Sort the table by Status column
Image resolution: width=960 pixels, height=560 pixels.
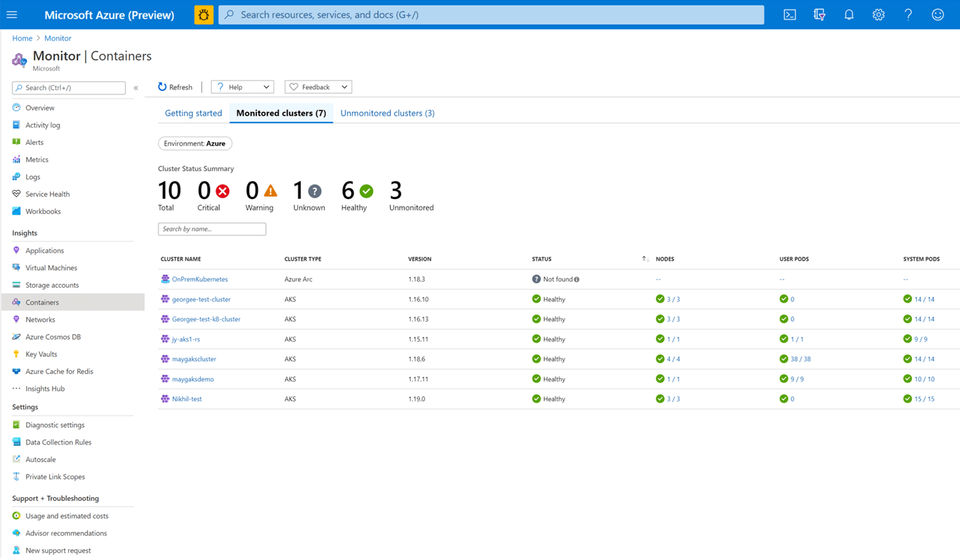click(x=541, y=259)
